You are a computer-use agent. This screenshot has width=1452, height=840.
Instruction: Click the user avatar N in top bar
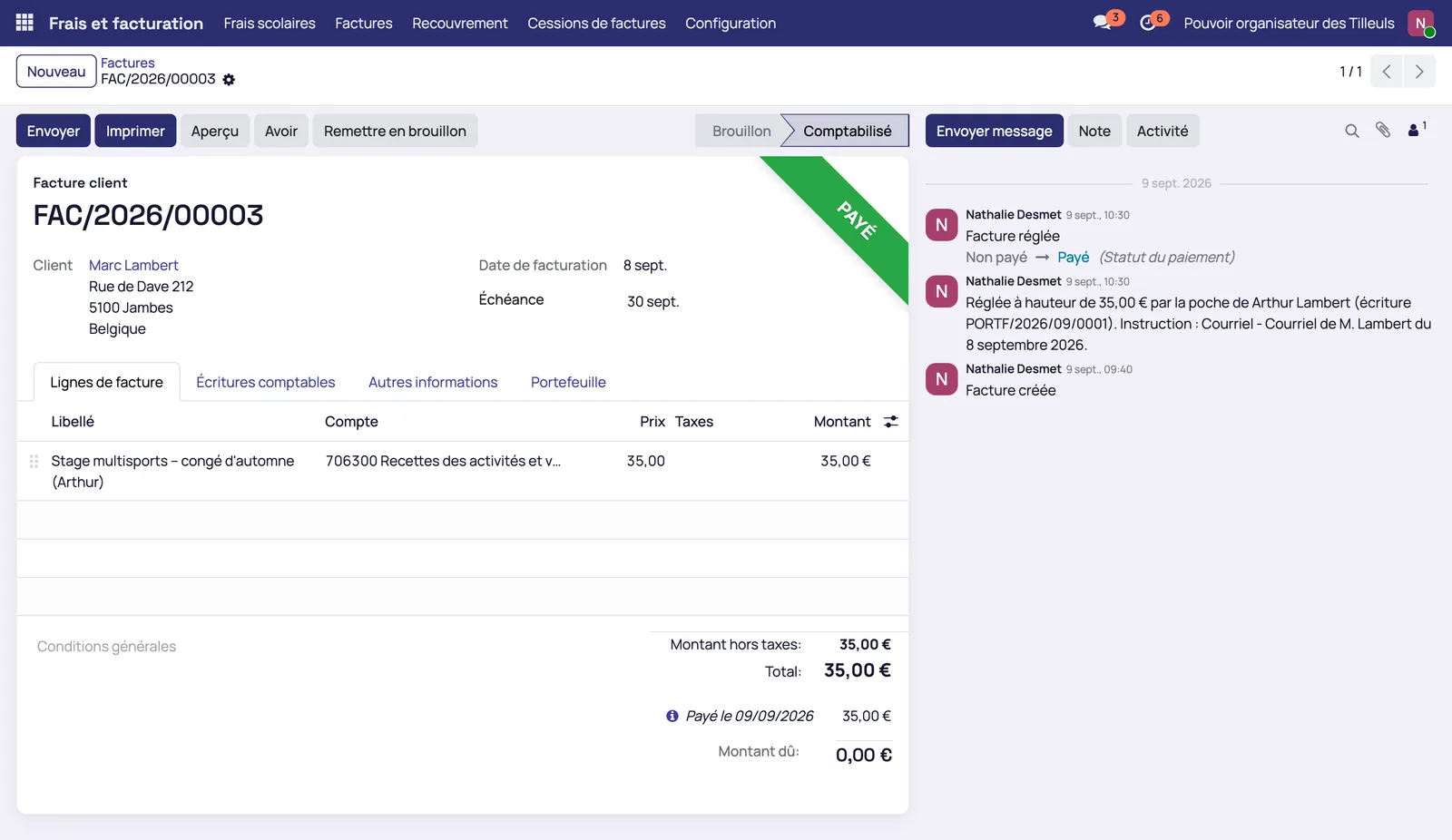pos(1421,23)
